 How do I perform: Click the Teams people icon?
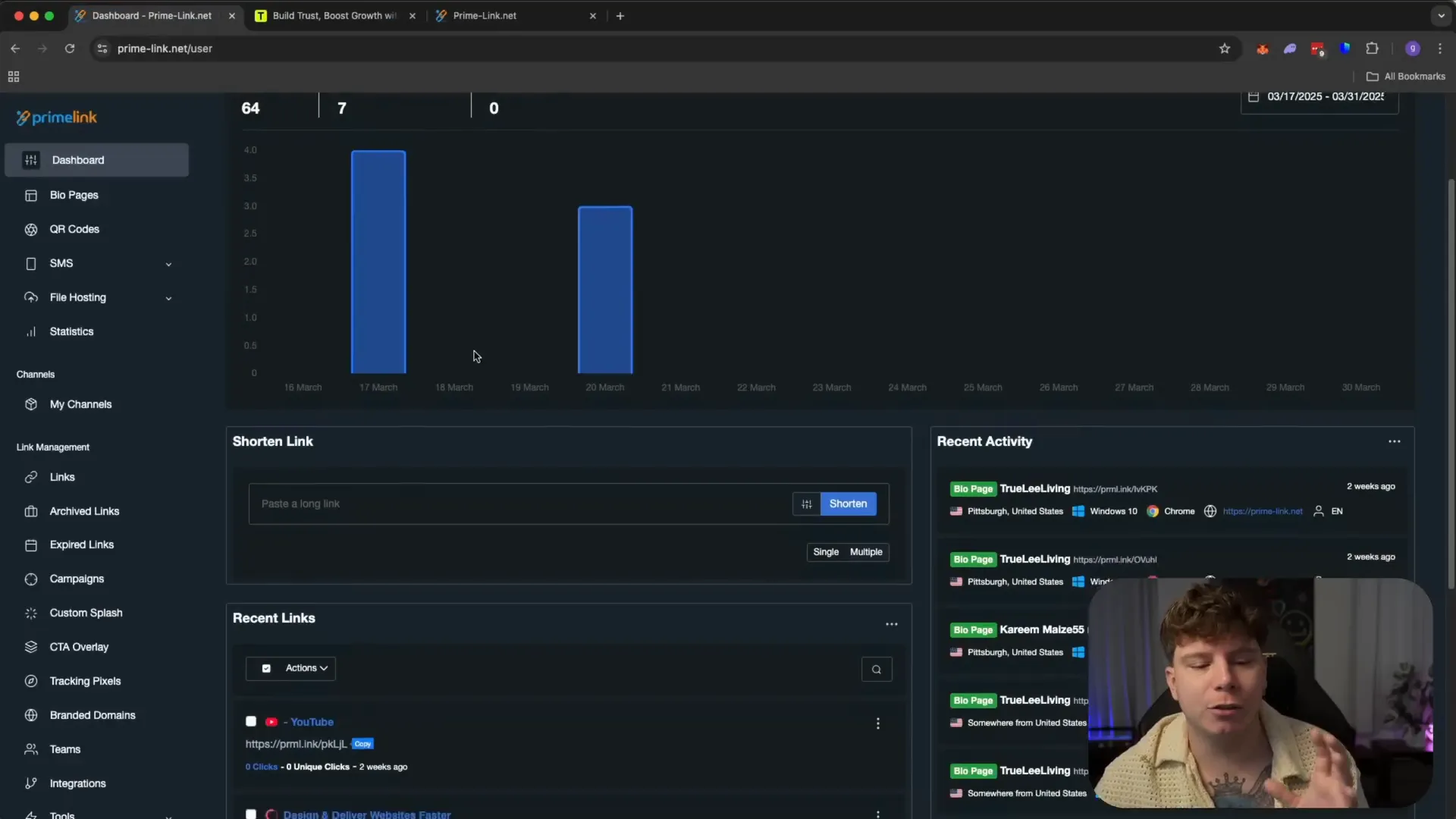coord(31,750)
